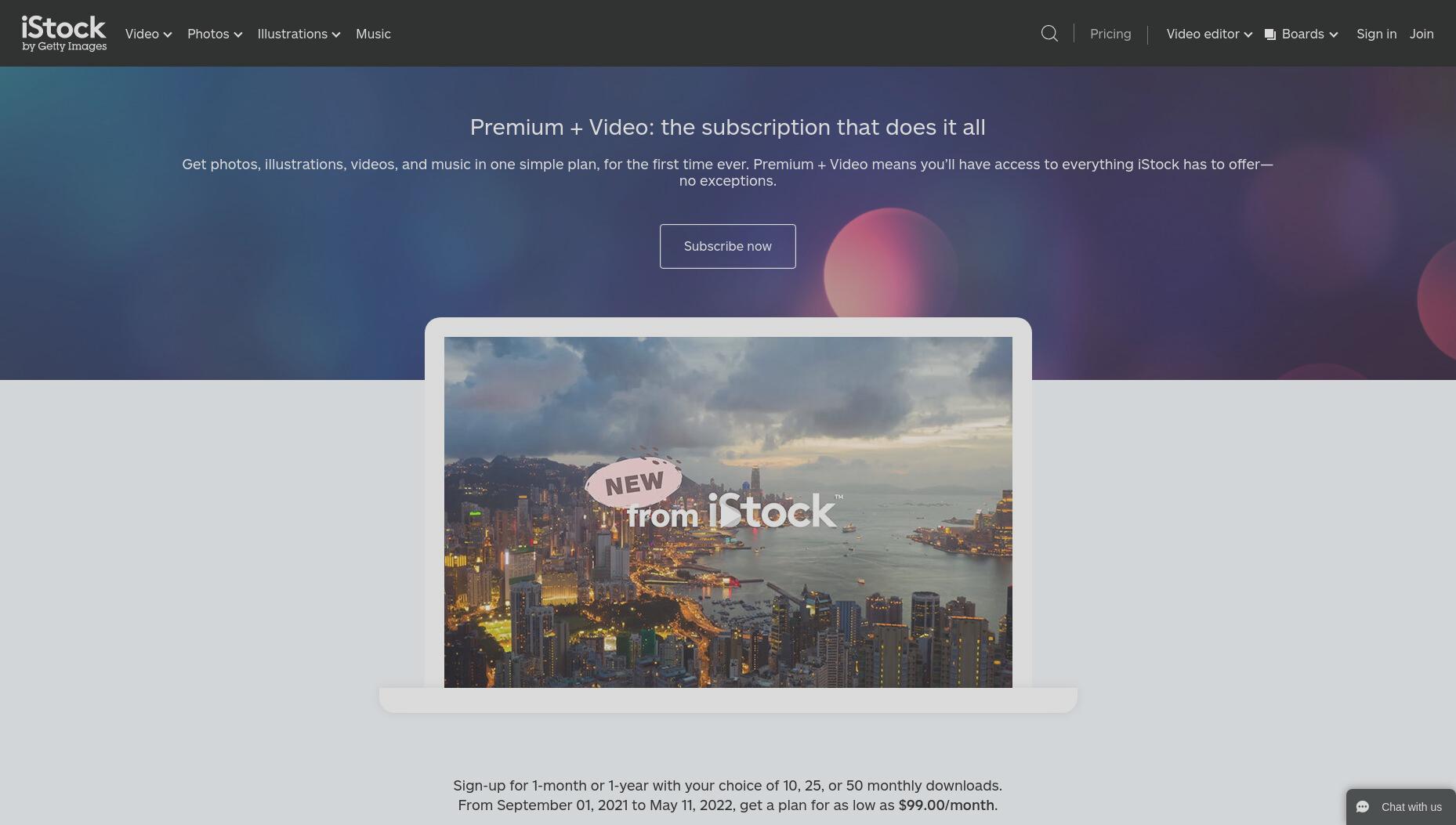The image size is (1456, 825).
Task: Open the Video editor dropdown arrow
Action: [x=1248, y=34]
